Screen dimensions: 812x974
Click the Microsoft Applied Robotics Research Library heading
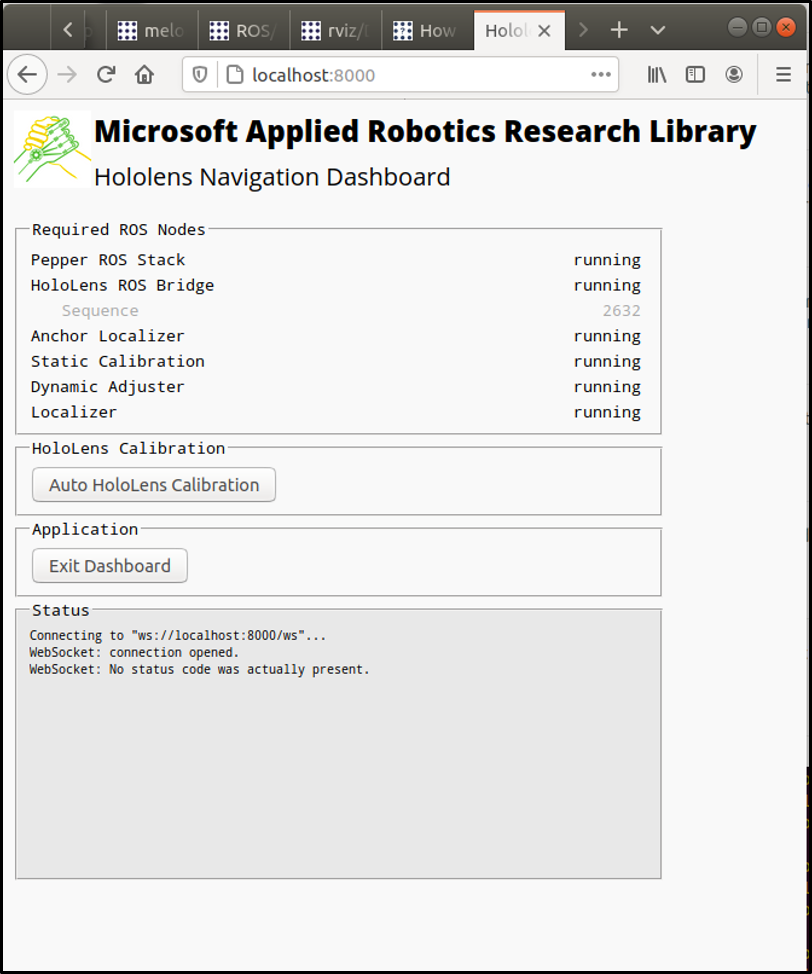[425, 132]
